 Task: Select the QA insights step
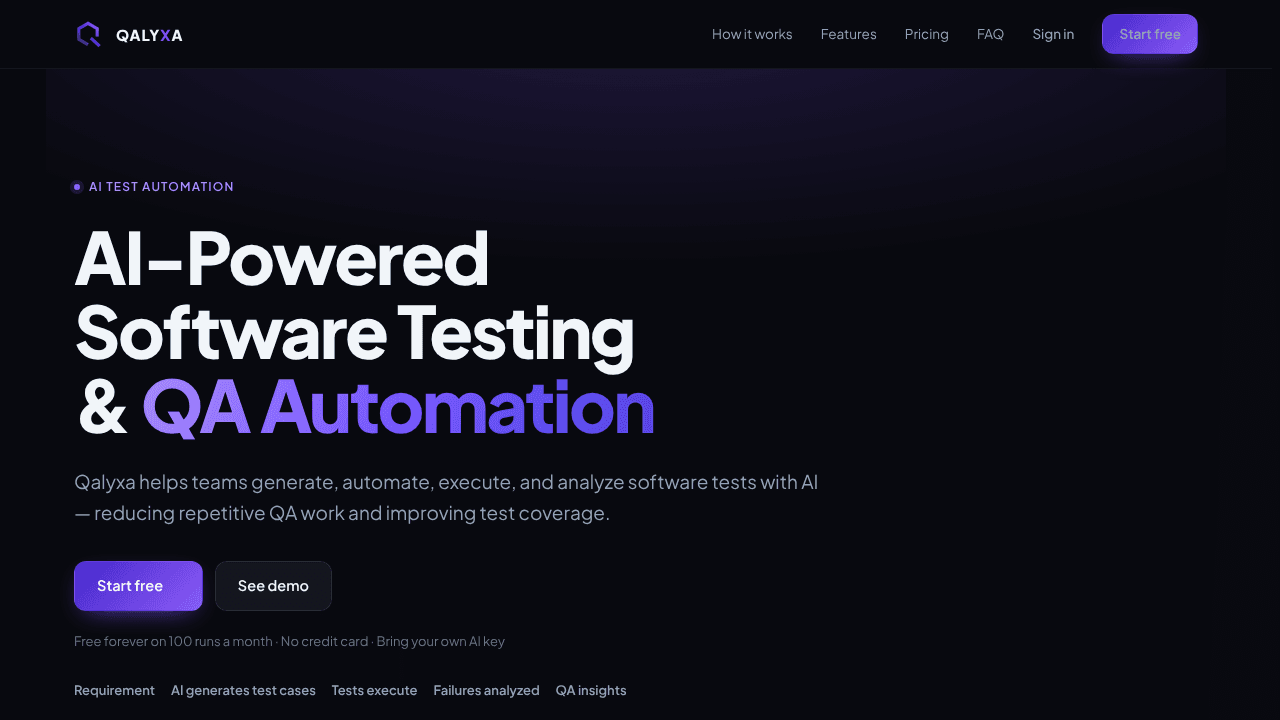tap(591, 690)
